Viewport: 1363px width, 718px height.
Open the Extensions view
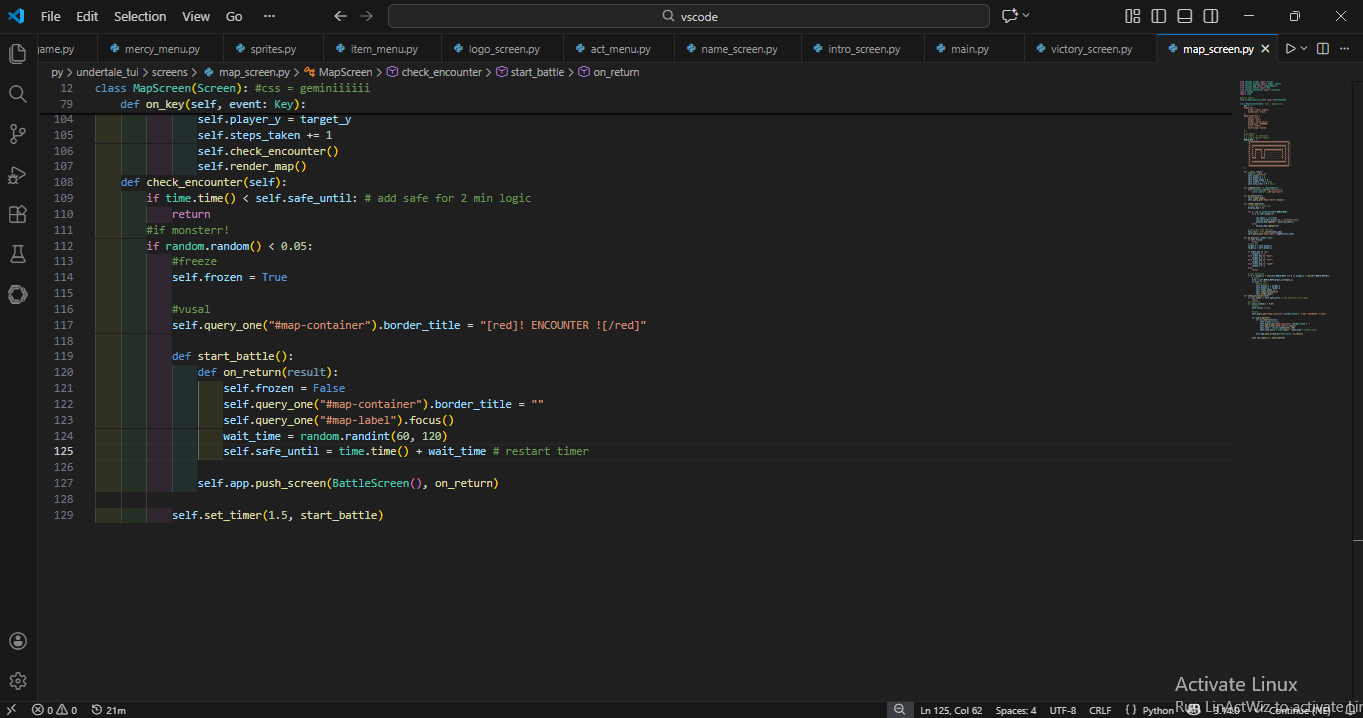pos(17,214)
